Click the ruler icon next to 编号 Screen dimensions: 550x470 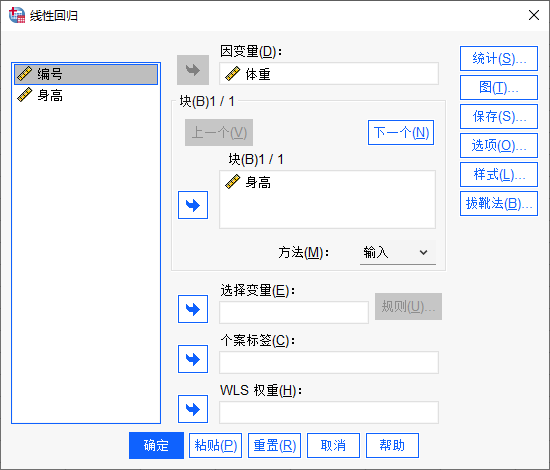[25, 74]
